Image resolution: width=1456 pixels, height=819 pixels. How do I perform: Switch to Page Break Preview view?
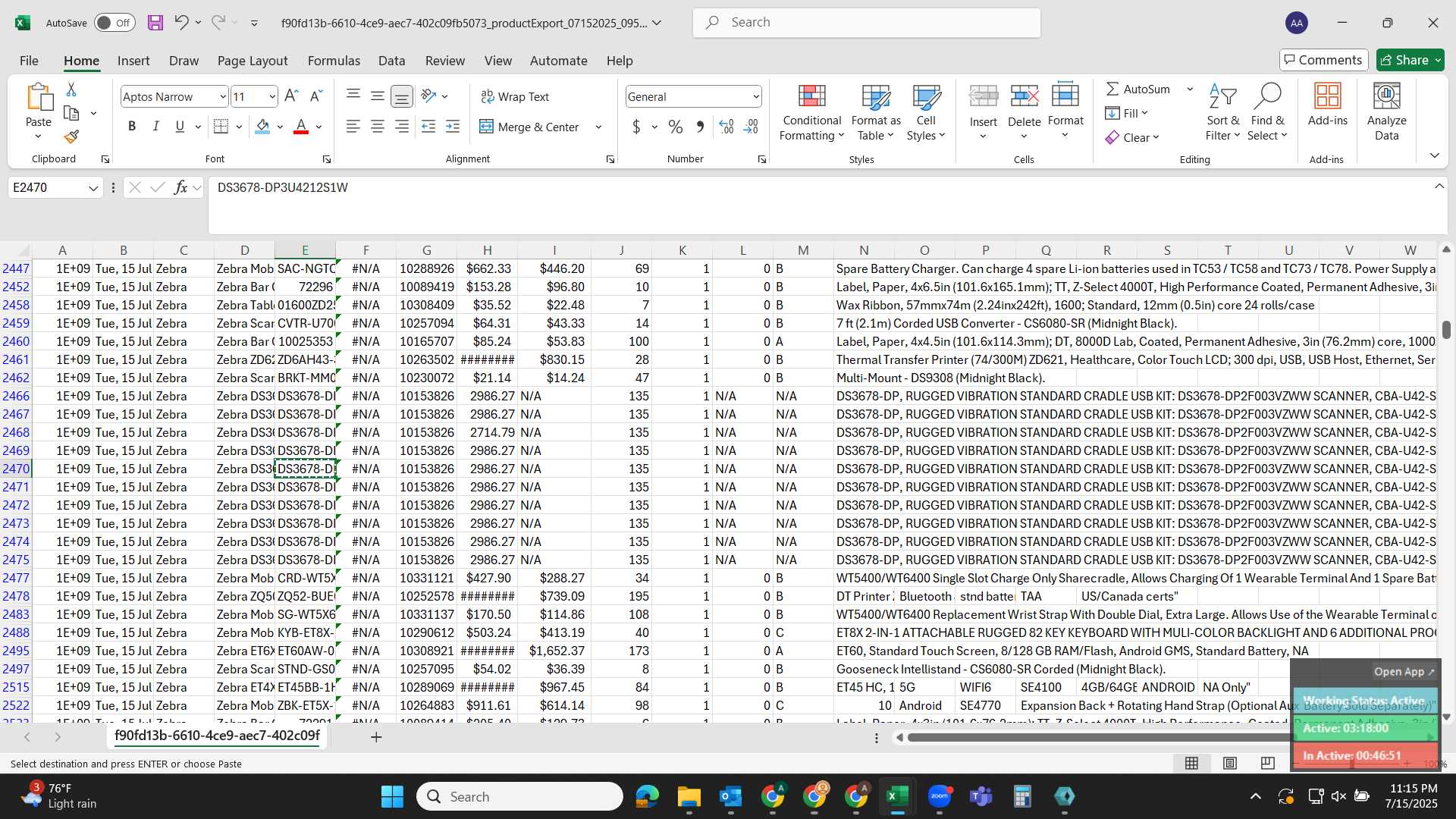1267,763
